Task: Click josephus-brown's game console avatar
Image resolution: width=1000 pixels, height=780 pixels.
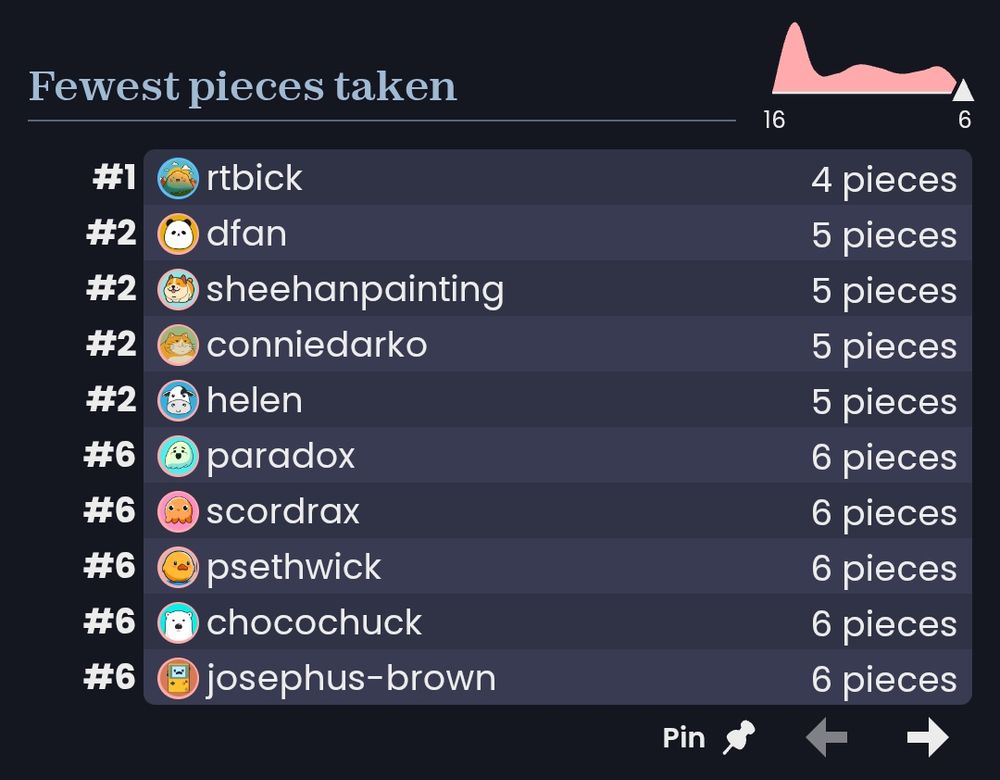Action: [x=178, y=677]
